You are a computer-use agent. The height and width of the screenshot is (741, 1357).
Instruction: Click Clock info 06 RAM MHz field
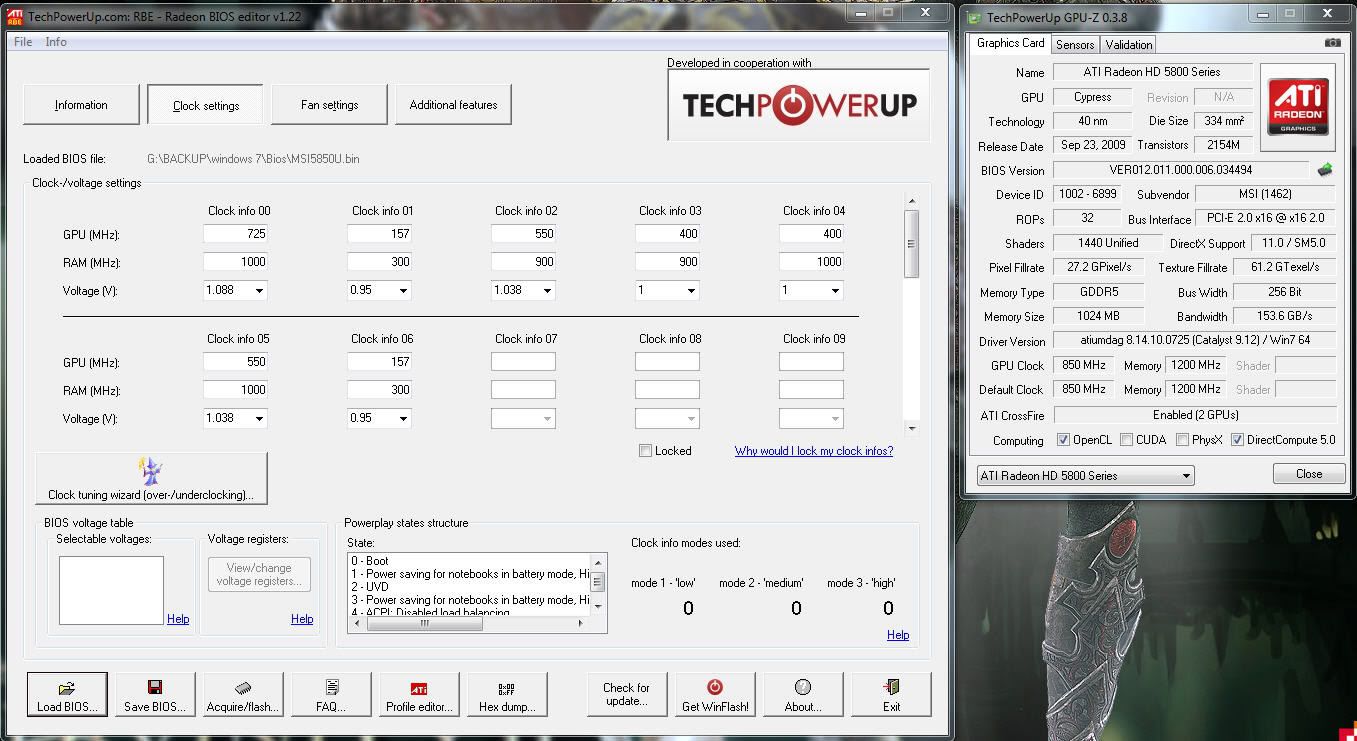[379, 390]
